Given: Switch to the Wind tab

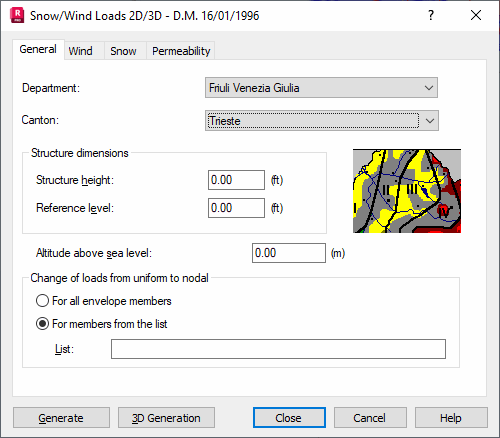Looking at the screenshot, I should click(x=80, y=51).
